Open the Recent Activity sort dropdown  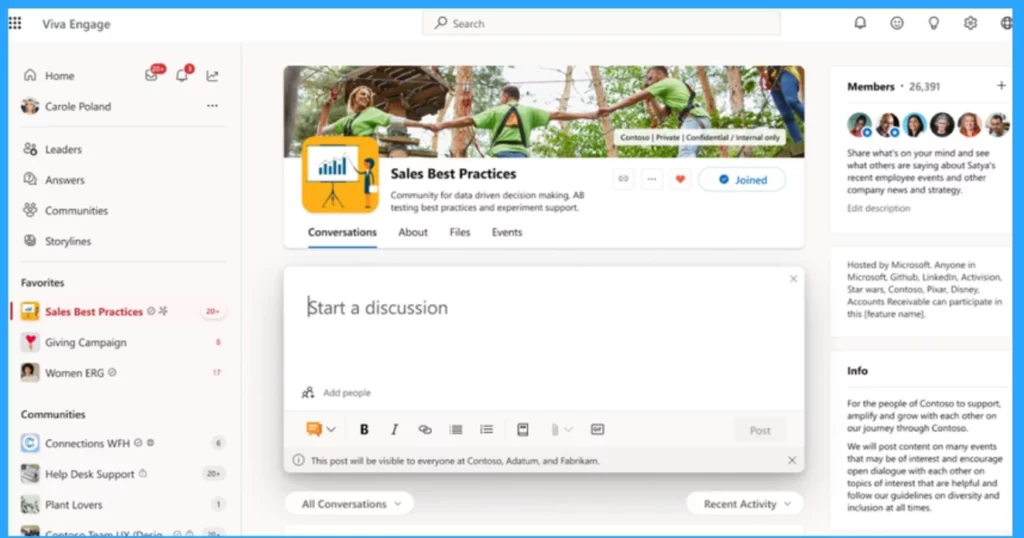coord(746,504)
